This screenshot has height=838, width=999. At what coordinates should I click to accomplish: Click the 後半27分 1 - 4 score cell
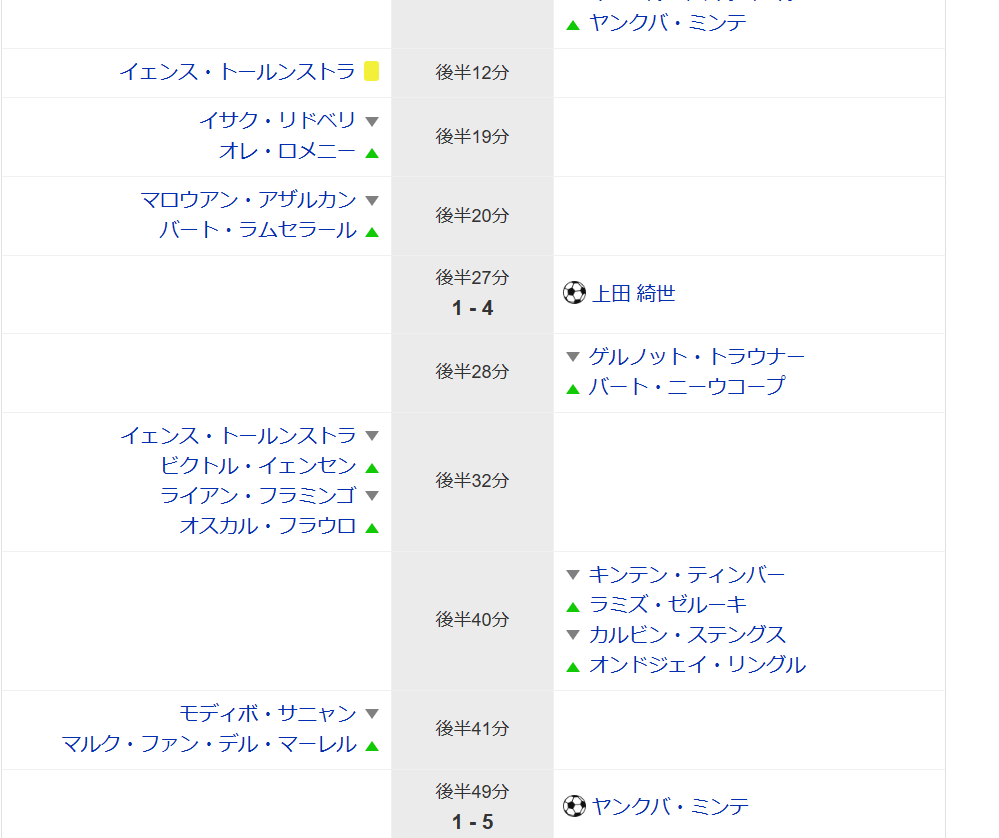[472, 294]
